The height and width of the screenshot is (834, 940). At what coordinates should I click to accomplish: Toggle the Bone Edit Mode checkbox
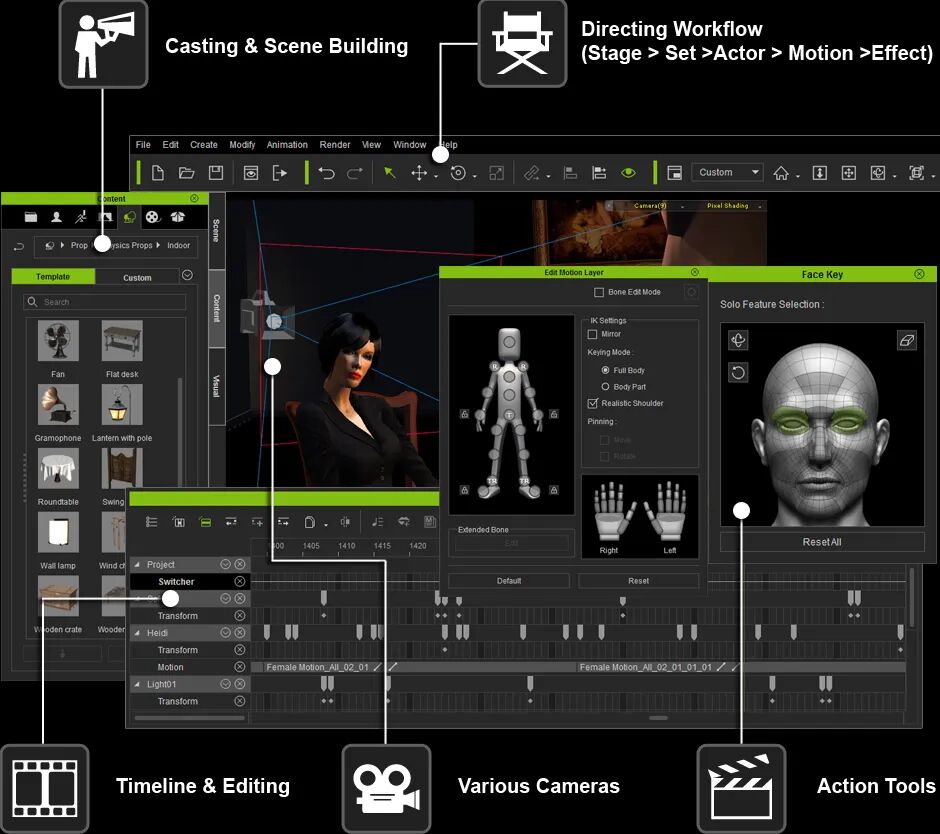(599, 292)
